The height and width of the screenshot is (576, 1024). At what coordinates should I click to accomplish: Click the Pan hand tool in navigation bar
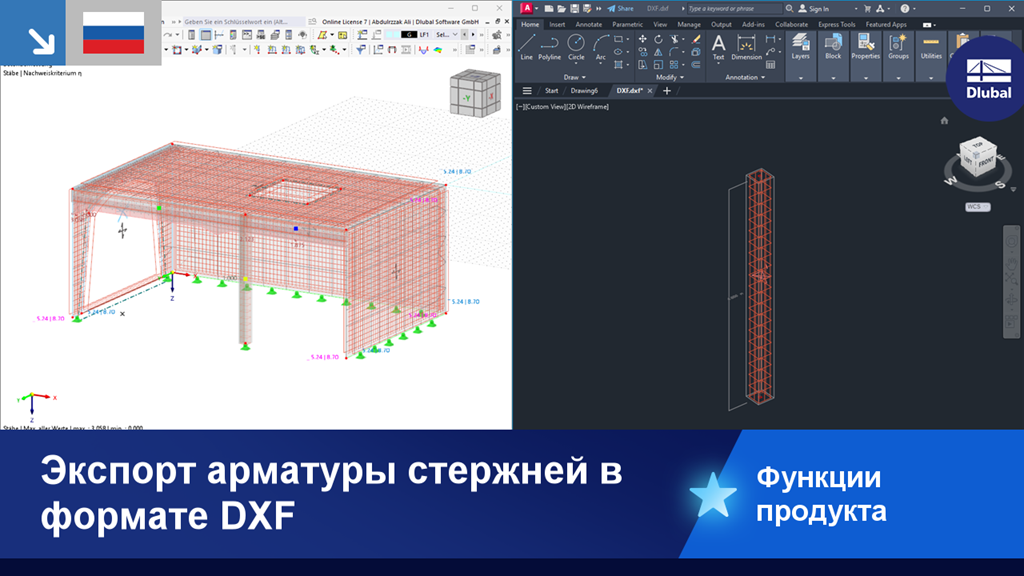(1012, 264)
